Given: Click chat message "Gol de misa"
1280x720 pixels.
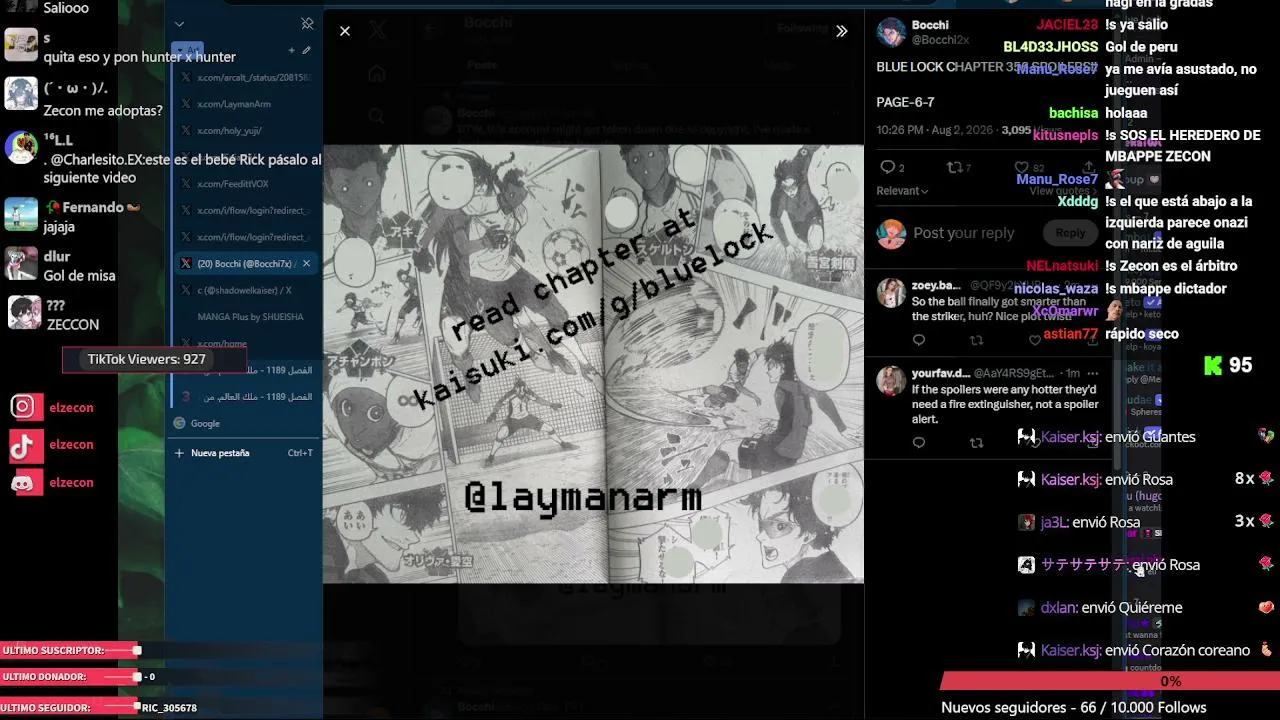Looking at the screenshot, I should 80,276.
